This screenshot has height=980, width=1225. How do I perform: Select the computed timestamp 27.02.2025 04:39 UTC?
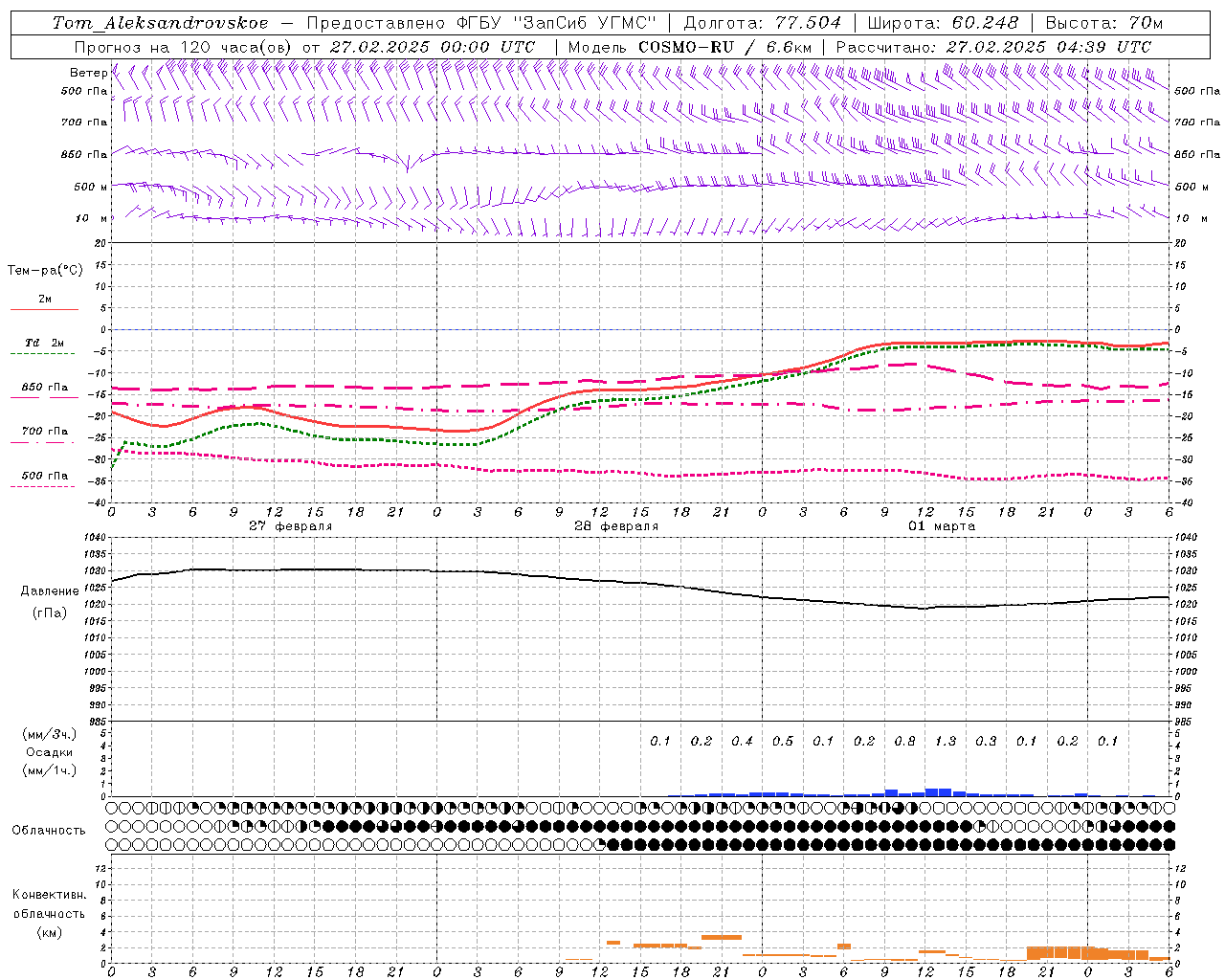click(1049, 47)
